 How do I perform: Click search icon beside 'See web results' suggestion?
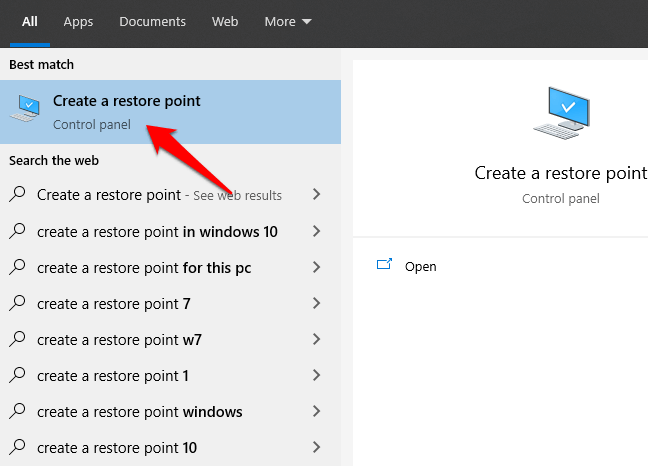coord(17,195)
